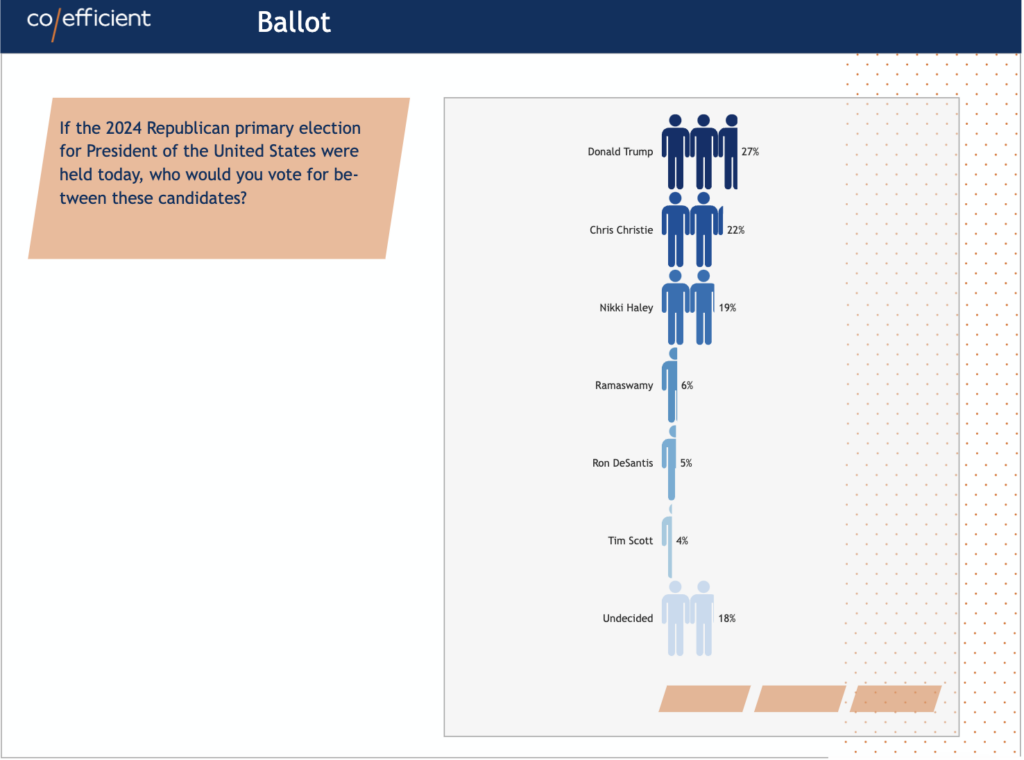Click the Tim Scott name label

(630, 541)
